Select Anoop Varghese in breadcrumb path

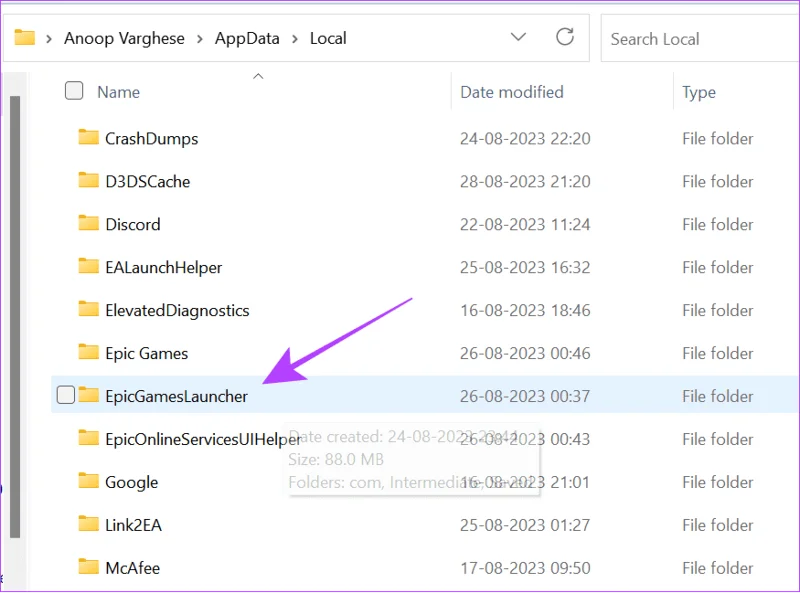pyautogui.click(x=124, y=38)
